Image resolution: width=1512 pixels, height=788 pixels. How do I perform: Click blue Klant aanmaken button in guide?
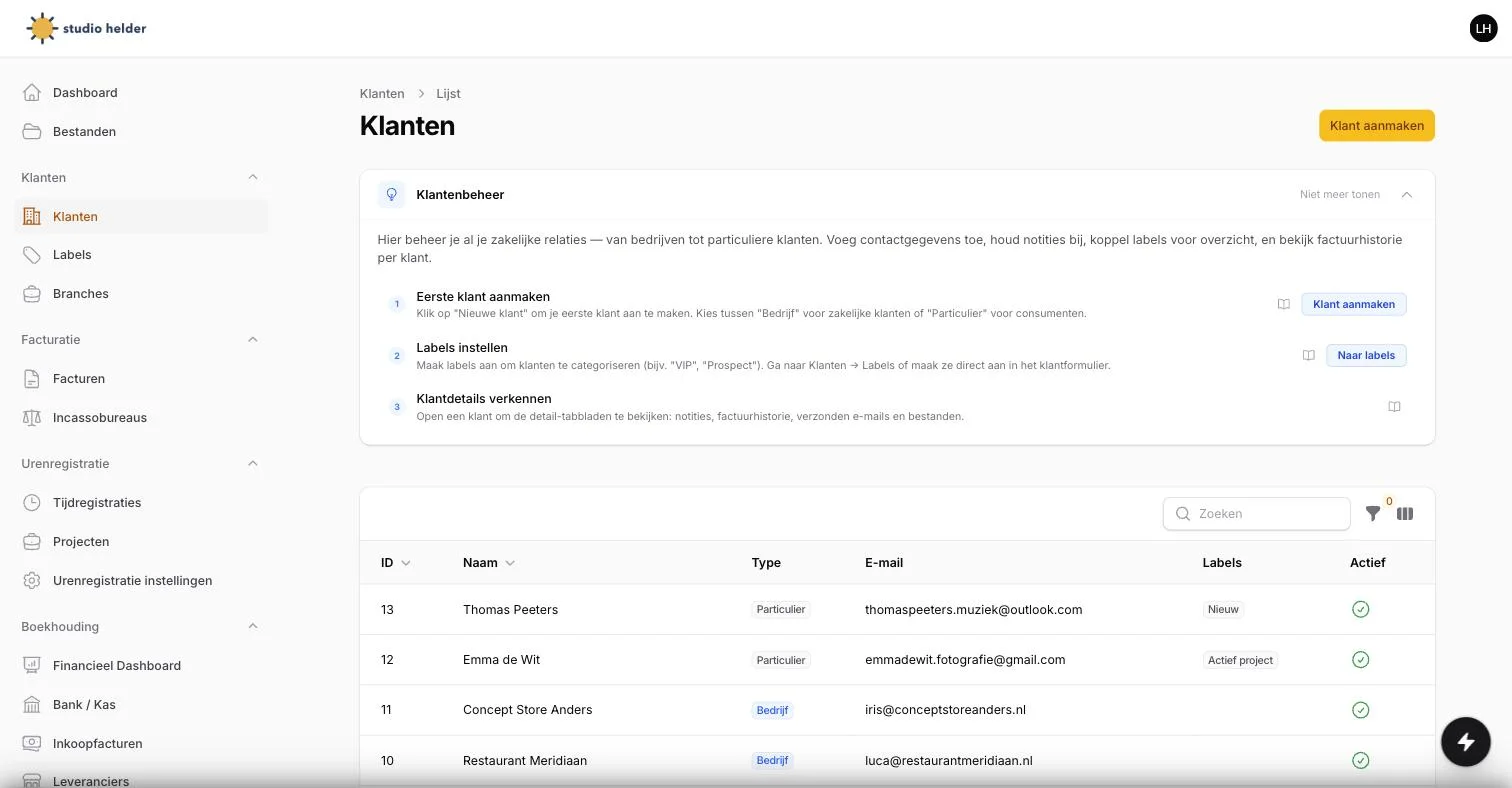(1354, 304)
